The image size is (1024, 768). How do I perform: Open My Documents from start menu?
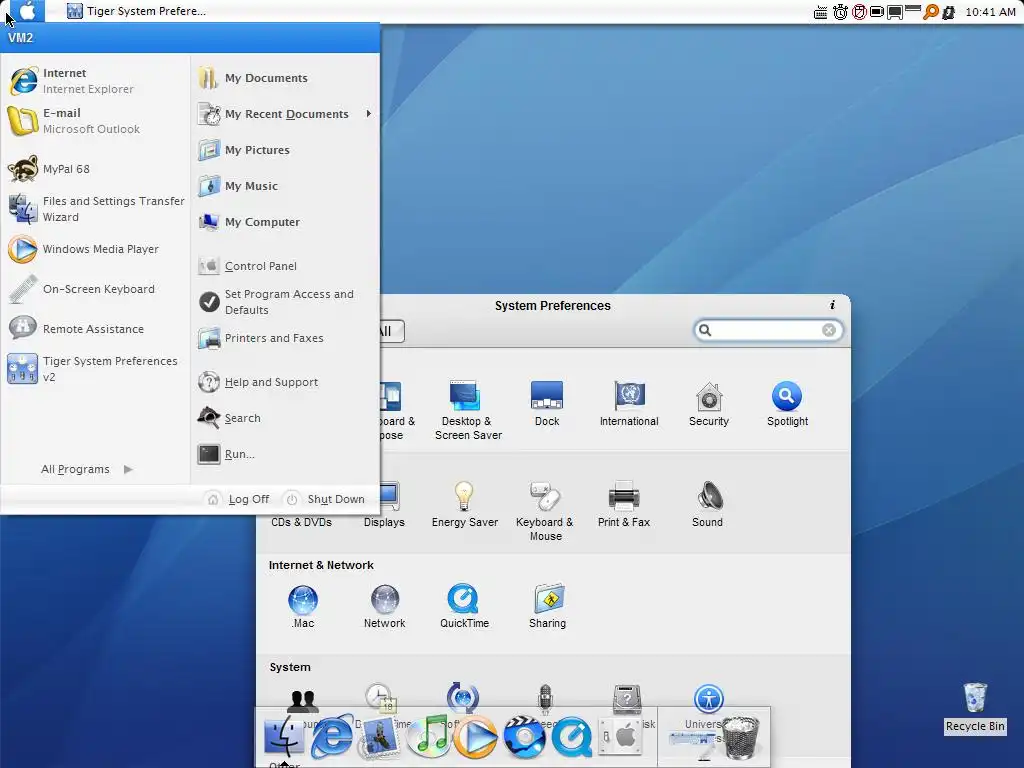(x=285, y=78)
